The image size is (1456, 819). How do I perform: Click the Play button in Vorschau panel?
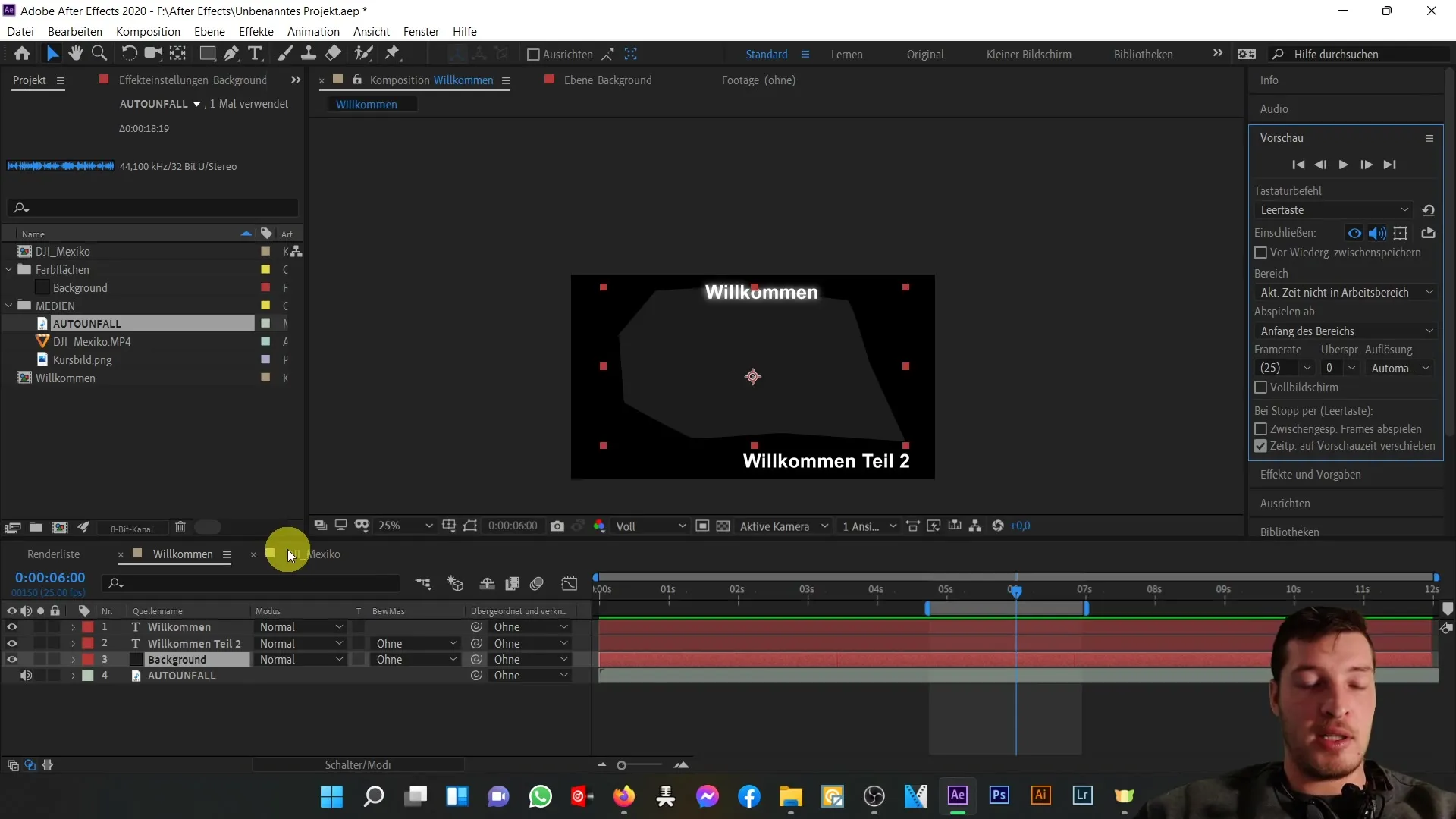click(1343, 164)
